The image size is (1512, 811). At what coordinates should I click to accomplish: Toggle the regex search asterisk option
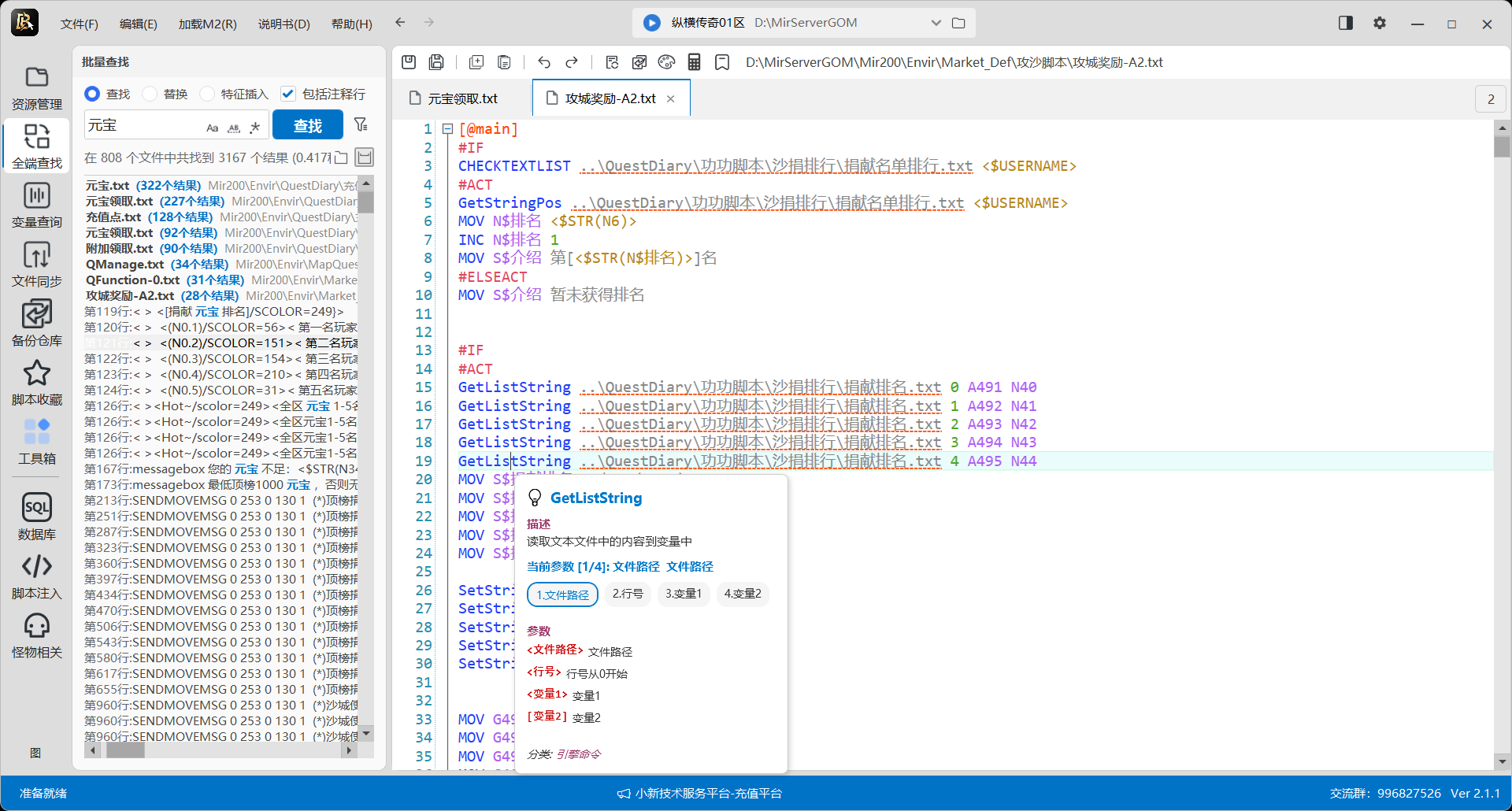click(x=254, y=127)
